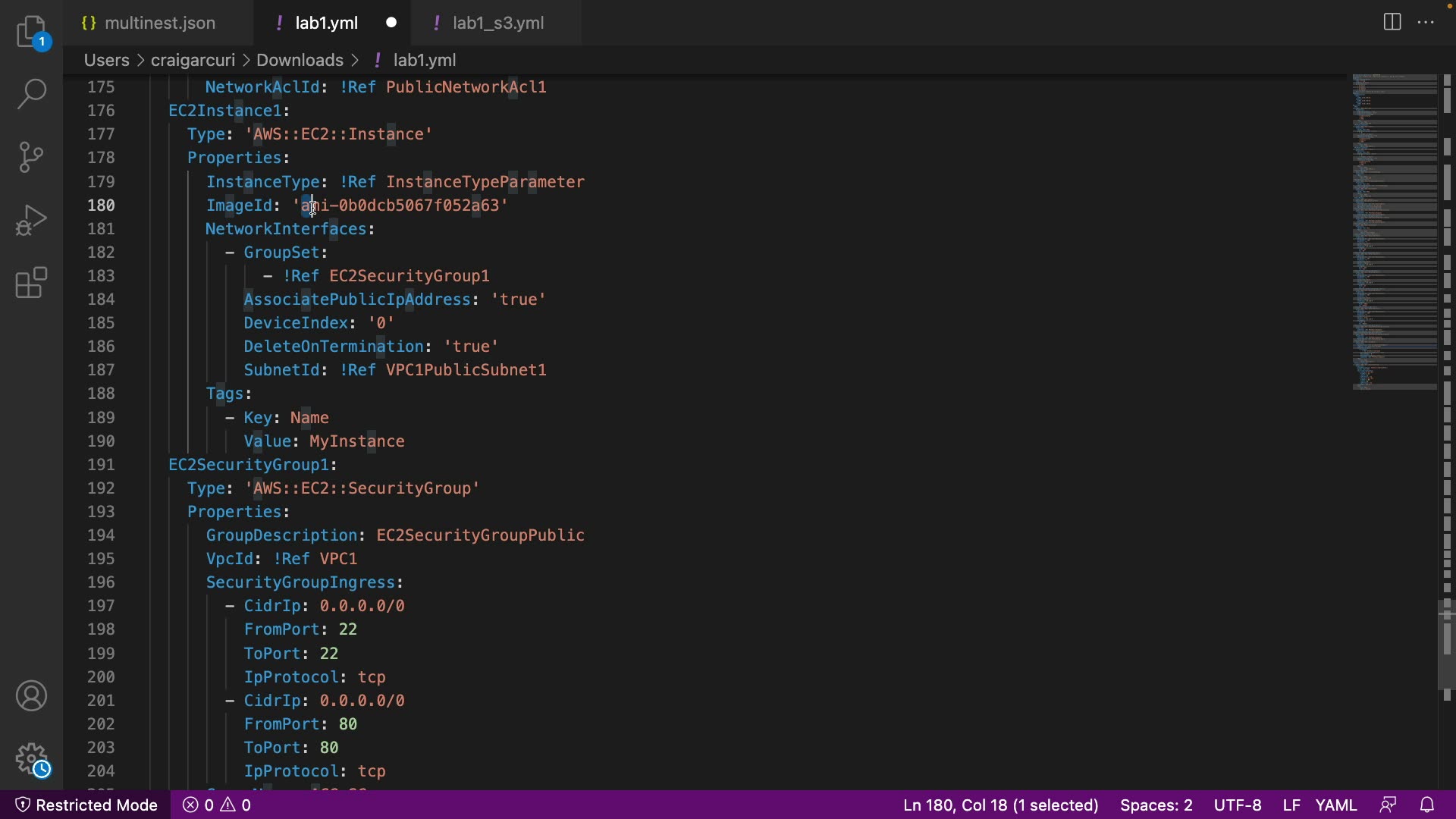Open the errors and warnings problems indicator

[x=218, y=805]
